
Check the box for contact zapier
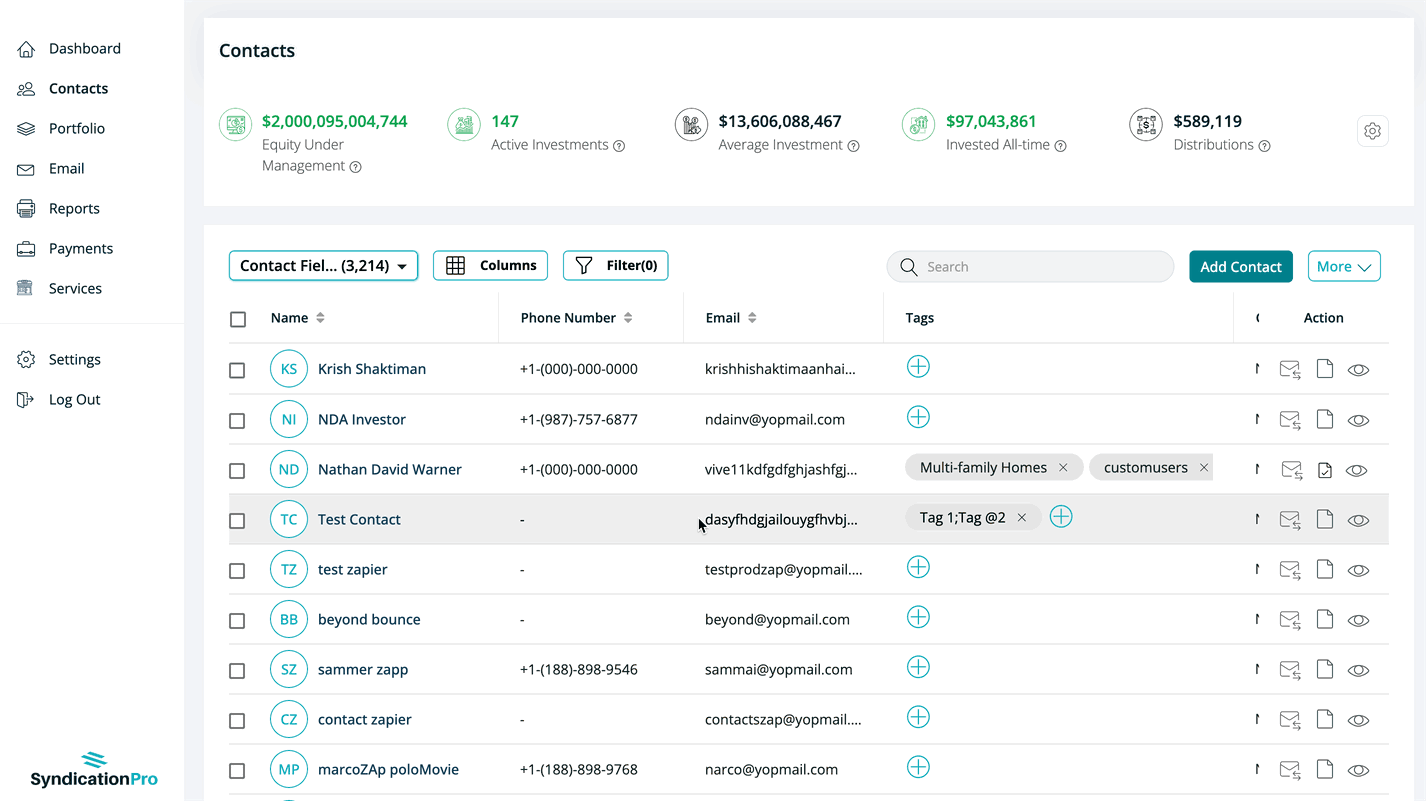237,720
